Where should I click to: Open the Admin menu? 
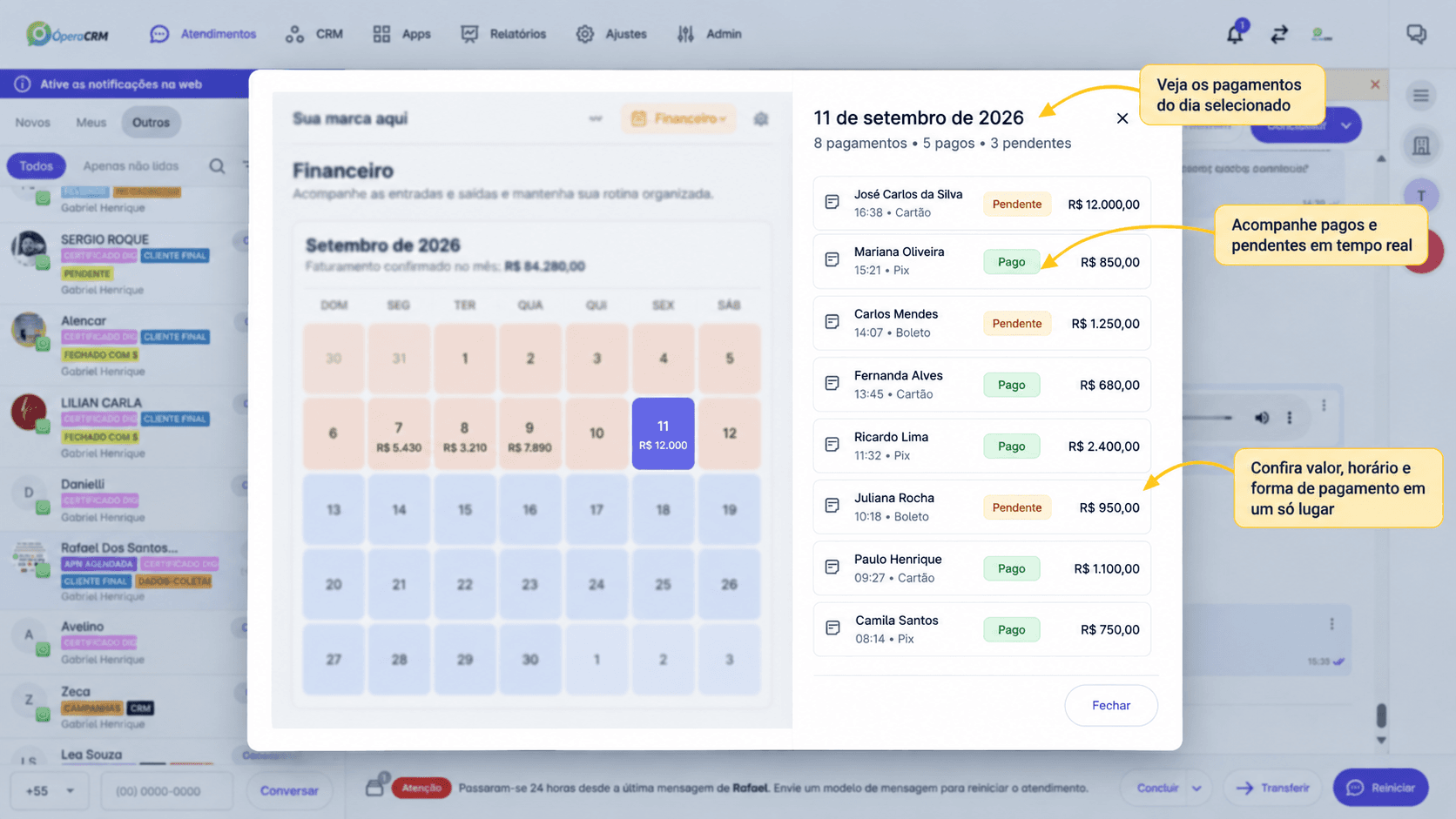[x=709, y=34]
